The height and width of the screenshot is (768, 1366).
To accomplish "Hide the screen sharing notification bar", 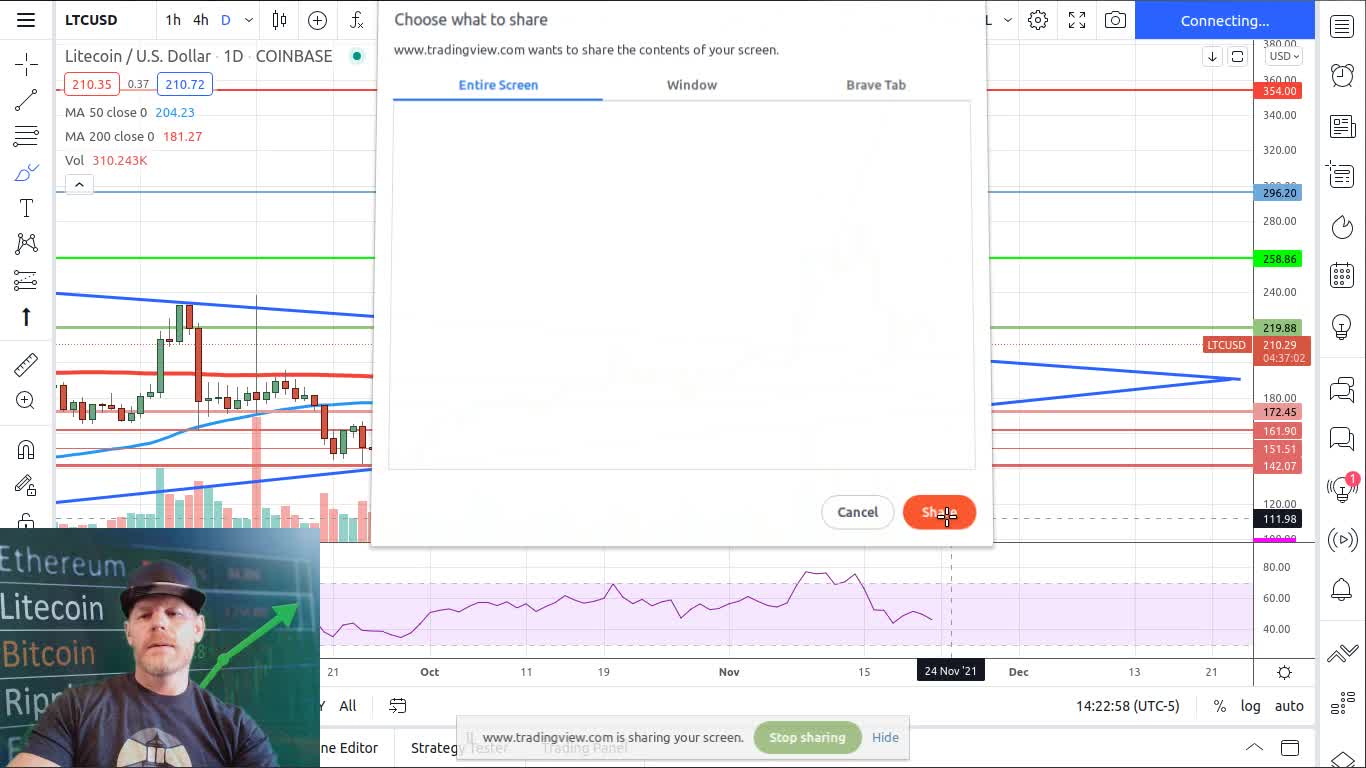I will click(885, 738).
